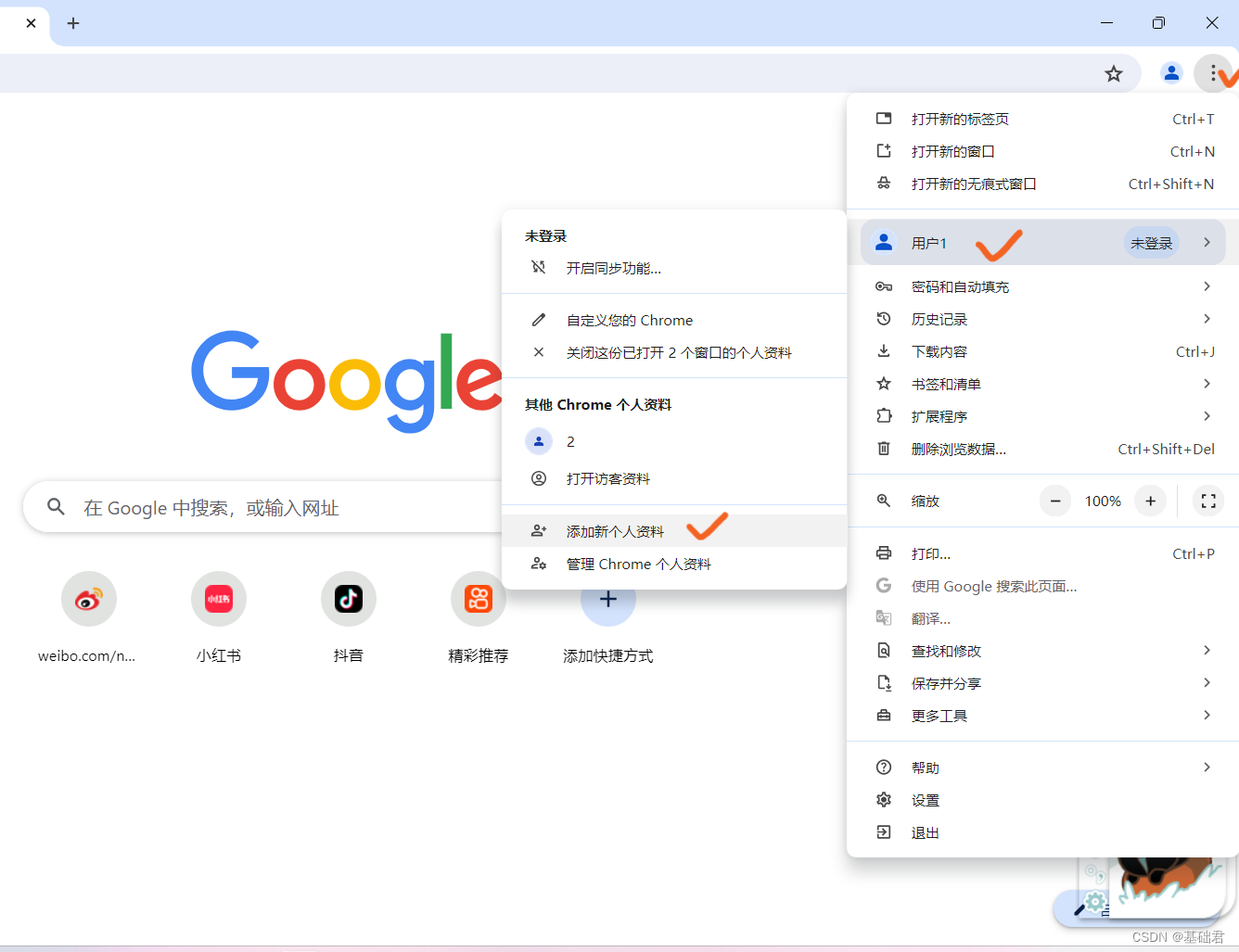The height and width of the screenshot is (952, 1239).
Task: Expand 书签和清单 submenu arrow
Action: click(x=1207, y=383)
